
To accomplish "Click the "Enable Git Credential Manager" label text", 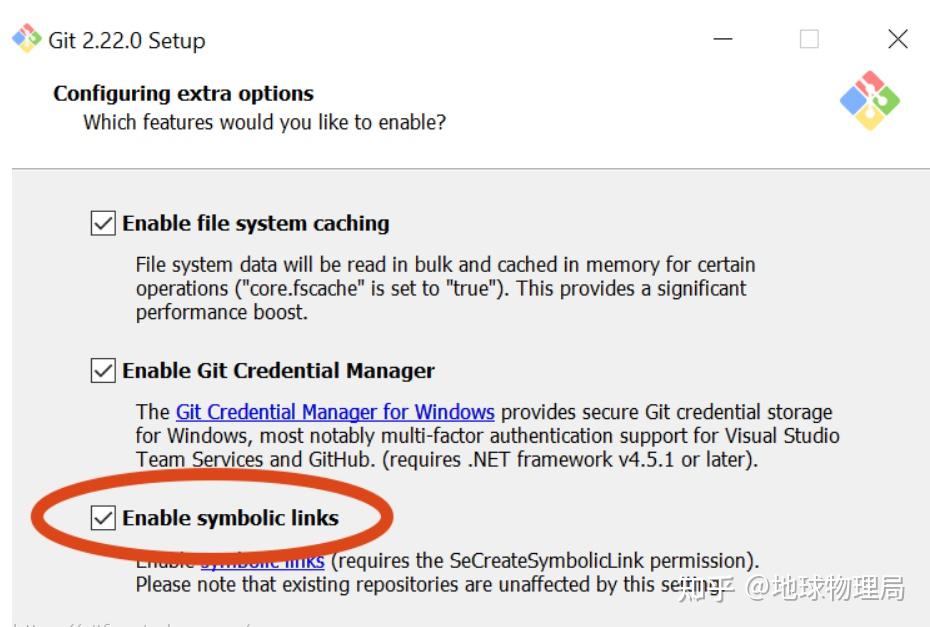I will point(278,371).
